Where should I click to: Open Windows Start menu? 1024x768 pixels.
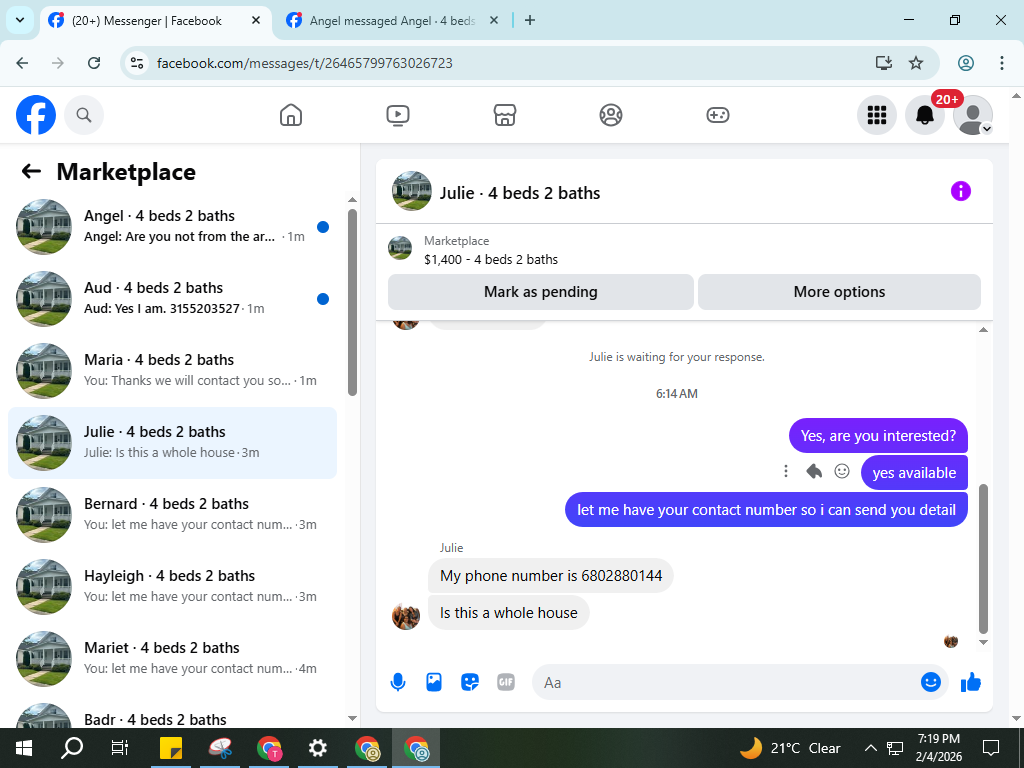(x=24, y=748)
